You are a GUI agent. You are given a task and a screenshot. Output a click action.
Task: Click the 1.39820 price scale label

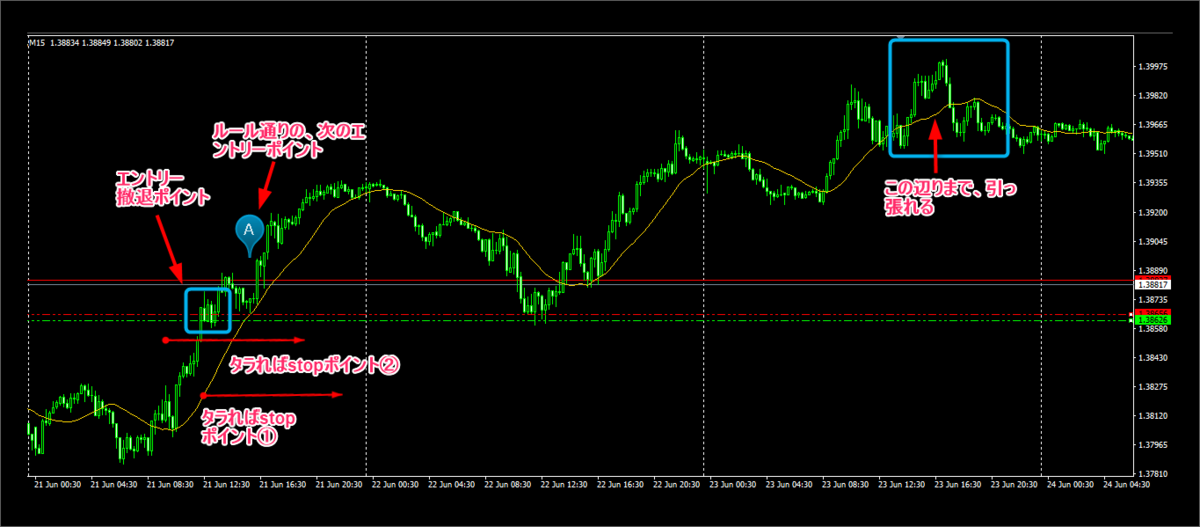point(1154,96)
